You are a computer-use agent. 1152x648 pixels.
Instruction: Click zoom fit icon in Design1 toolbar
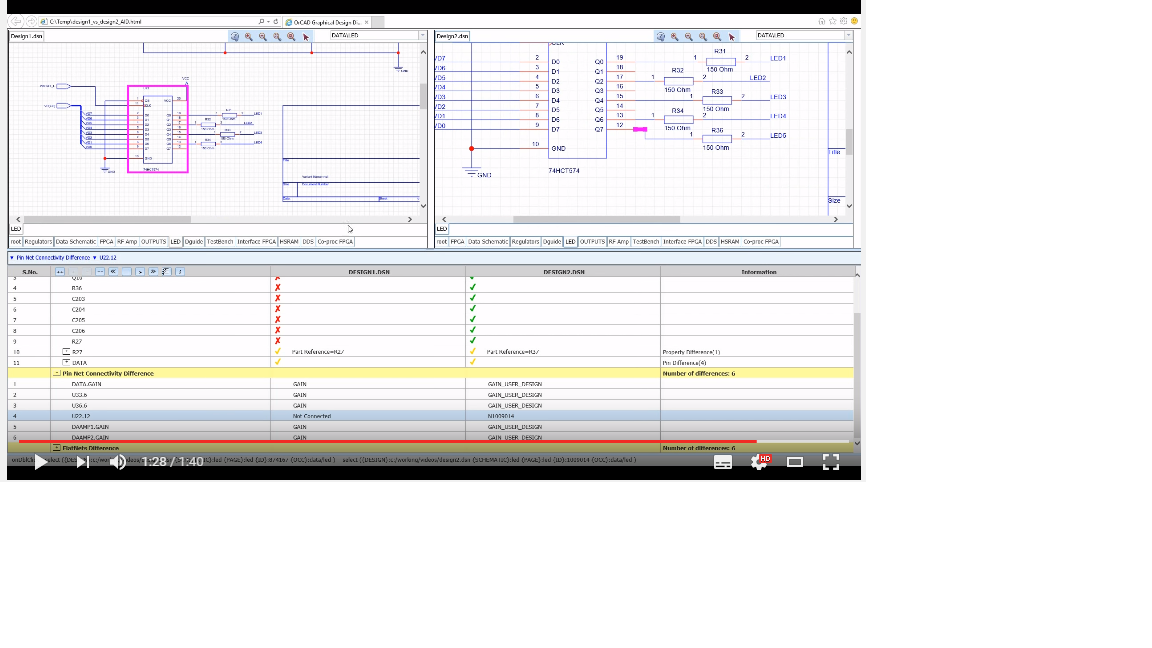234,36
